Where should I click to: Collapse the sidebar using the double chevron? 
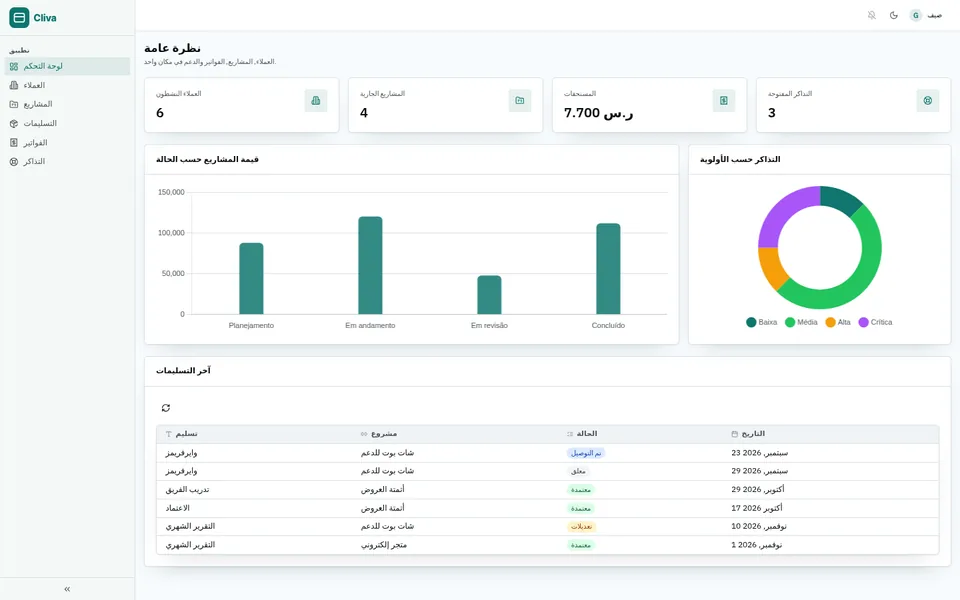pyautogui.click(x=67, y=589)
